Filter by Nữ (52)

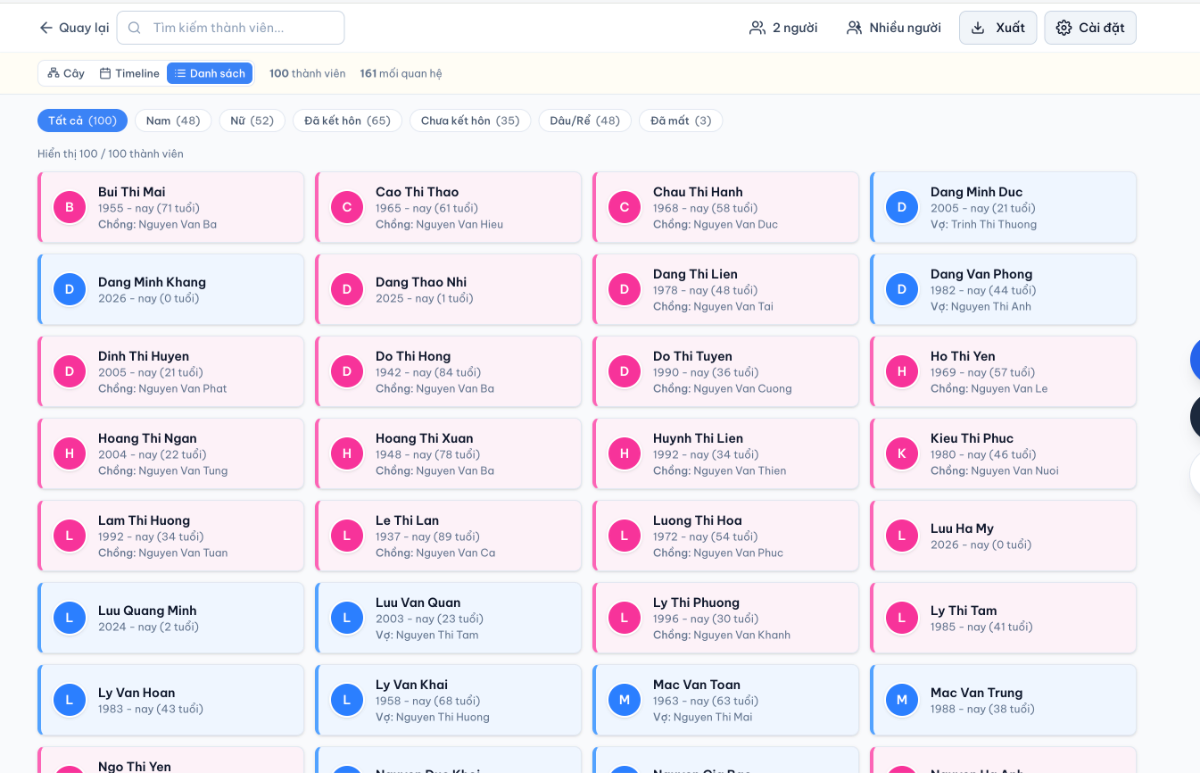[252, 121]
